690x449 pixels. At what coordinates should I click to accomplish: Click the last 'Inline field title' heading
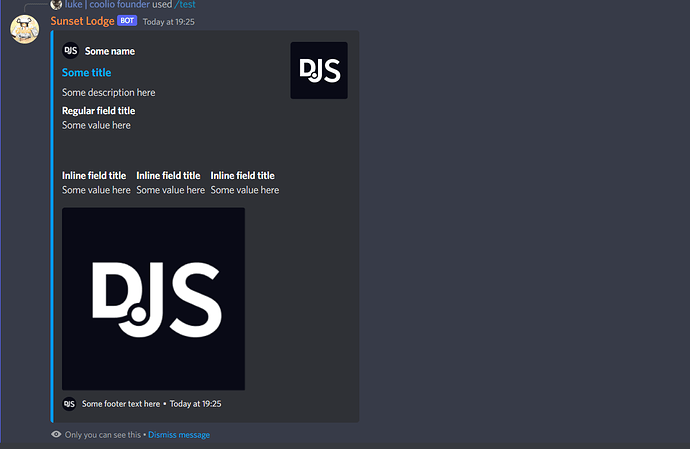coord(243,176)
